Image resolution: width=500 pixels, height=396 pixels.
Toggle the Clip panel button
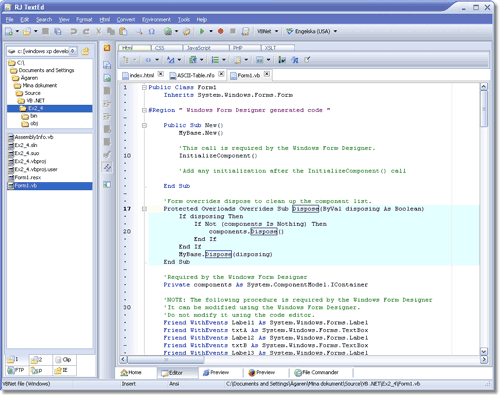(64, 360)
